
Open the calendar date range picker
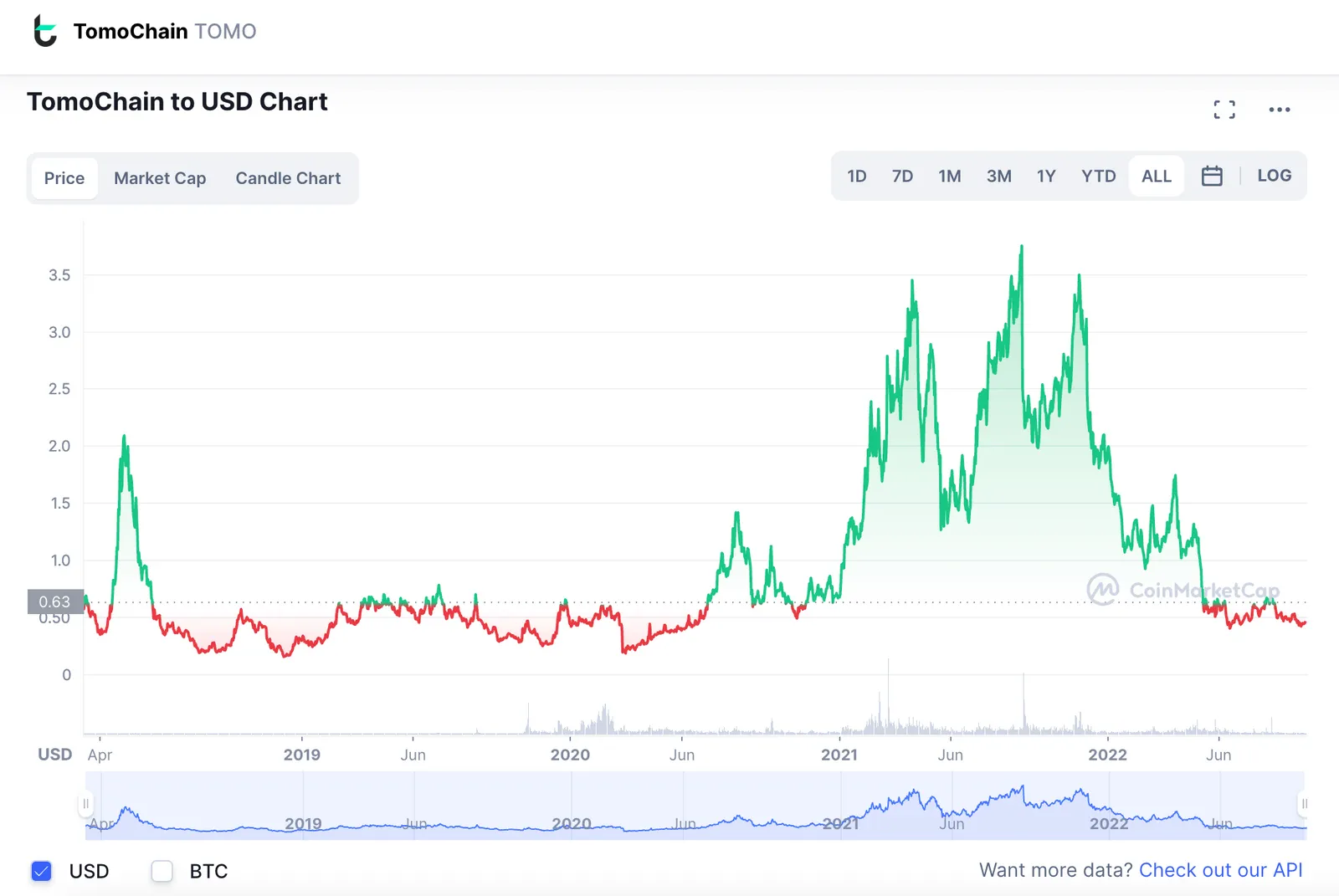click(1212, 176)
